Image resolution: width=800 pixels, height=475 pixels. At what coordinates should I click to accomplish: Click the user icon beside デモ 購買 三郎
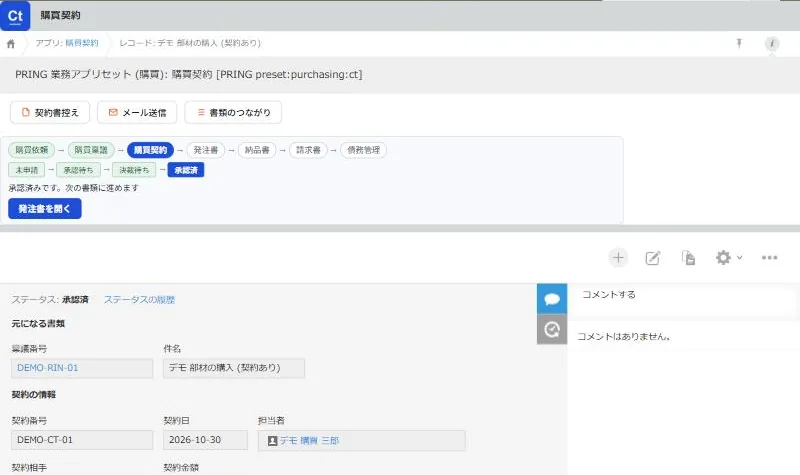(x=272, y=441)
